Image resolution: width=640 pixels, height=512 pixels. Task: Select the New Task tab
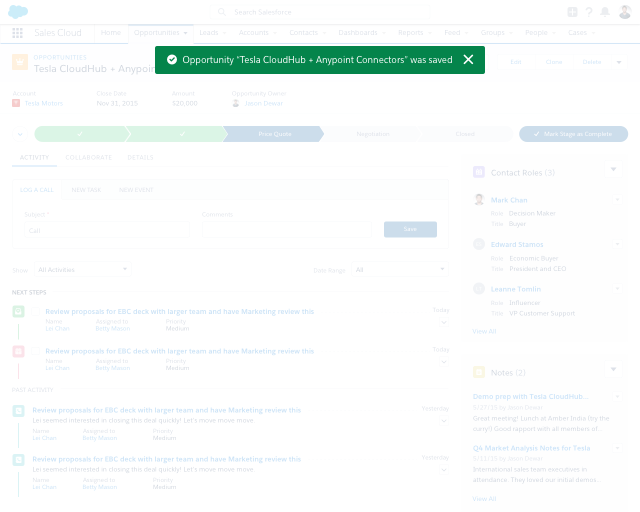pyautogui.click(x=86, y=189)
